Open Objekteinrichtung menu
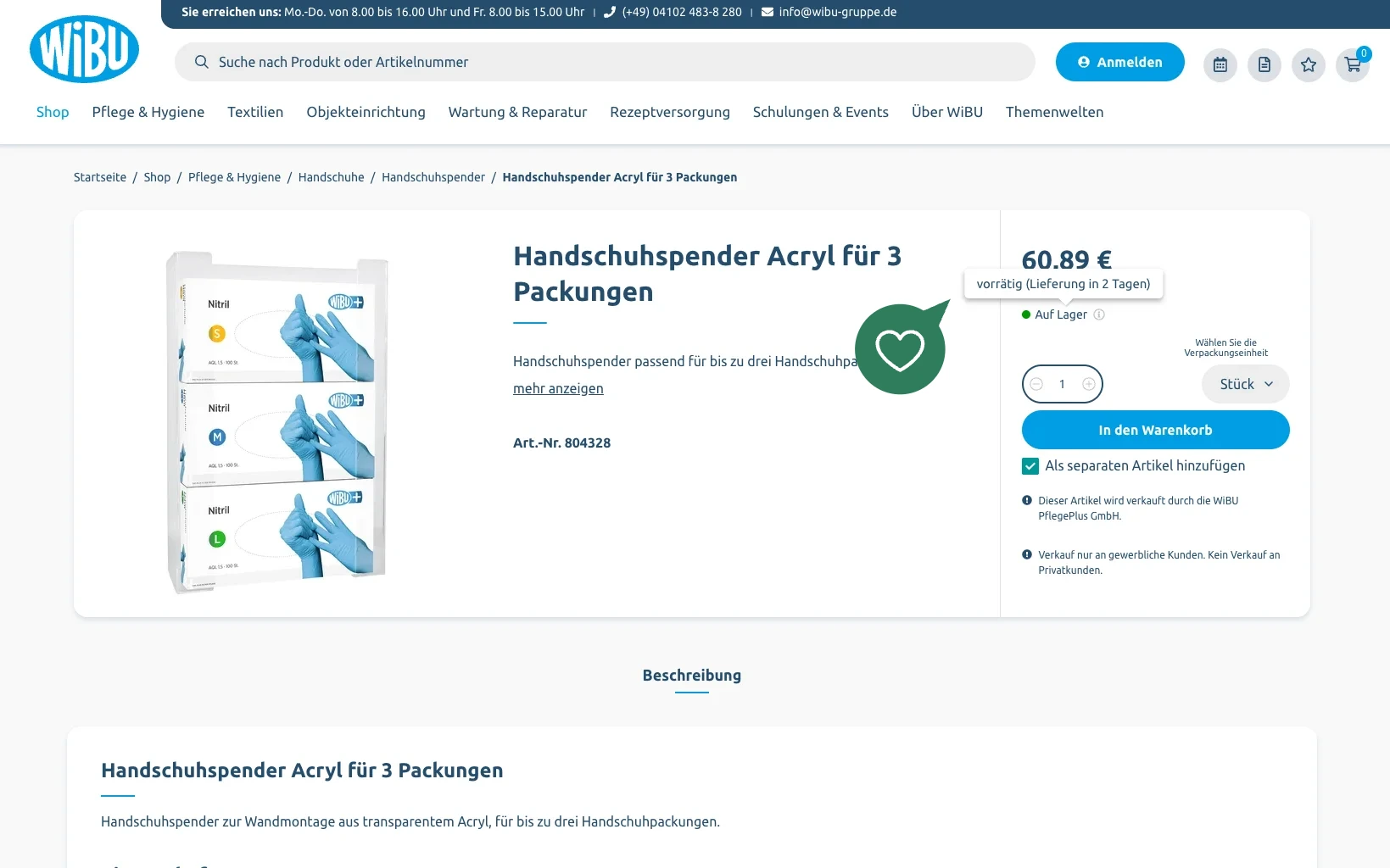1390x868 pixels. coord(366,112)
